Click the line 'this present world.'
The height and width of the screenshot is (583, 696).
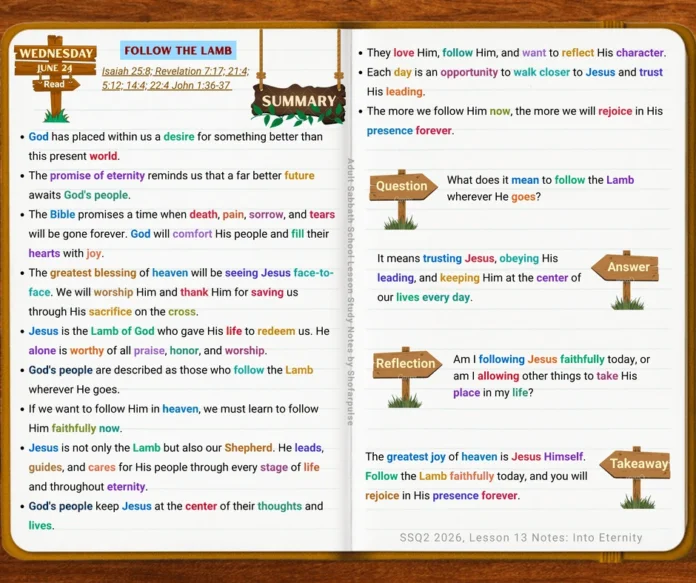point(74,156)
